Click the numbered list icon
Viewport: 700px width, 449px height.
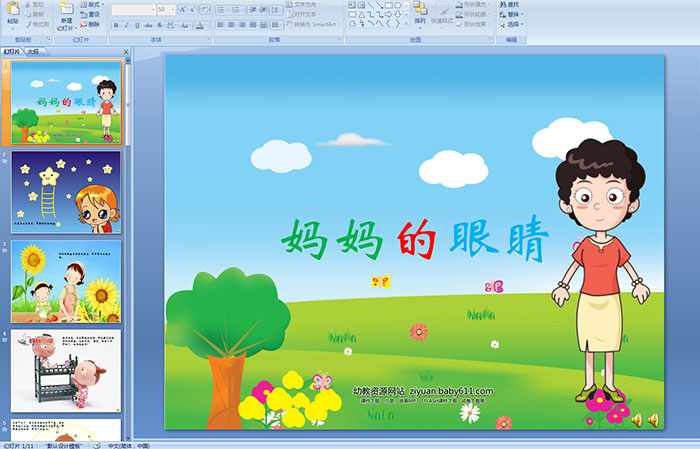[x=238, y=9]
